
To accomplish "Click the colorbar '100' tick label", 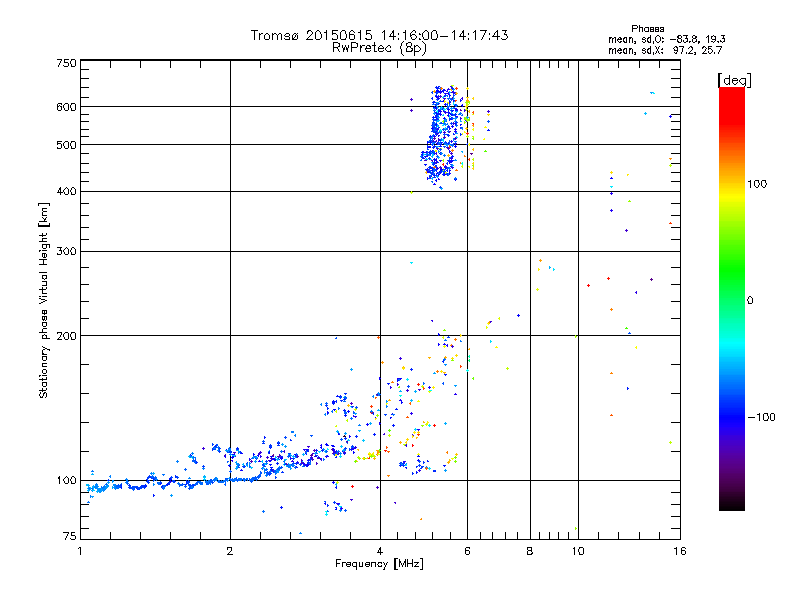I will point(757,184).
